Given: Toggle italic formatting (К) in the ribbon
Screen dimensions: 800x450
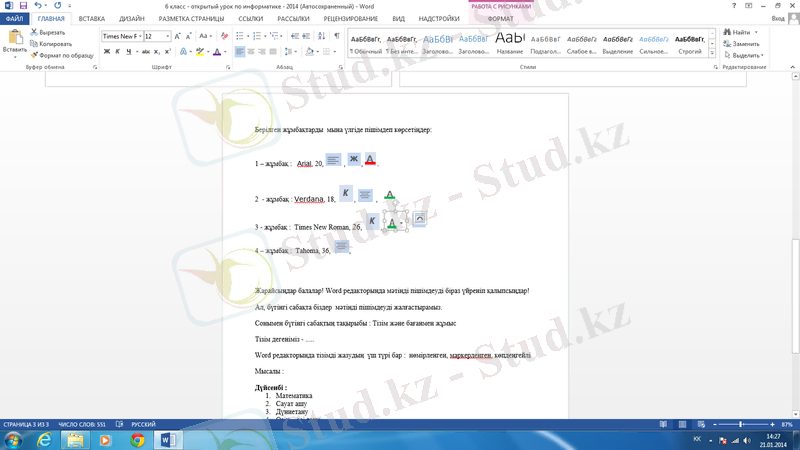Looking at the screenshot, I should (117, 52).
